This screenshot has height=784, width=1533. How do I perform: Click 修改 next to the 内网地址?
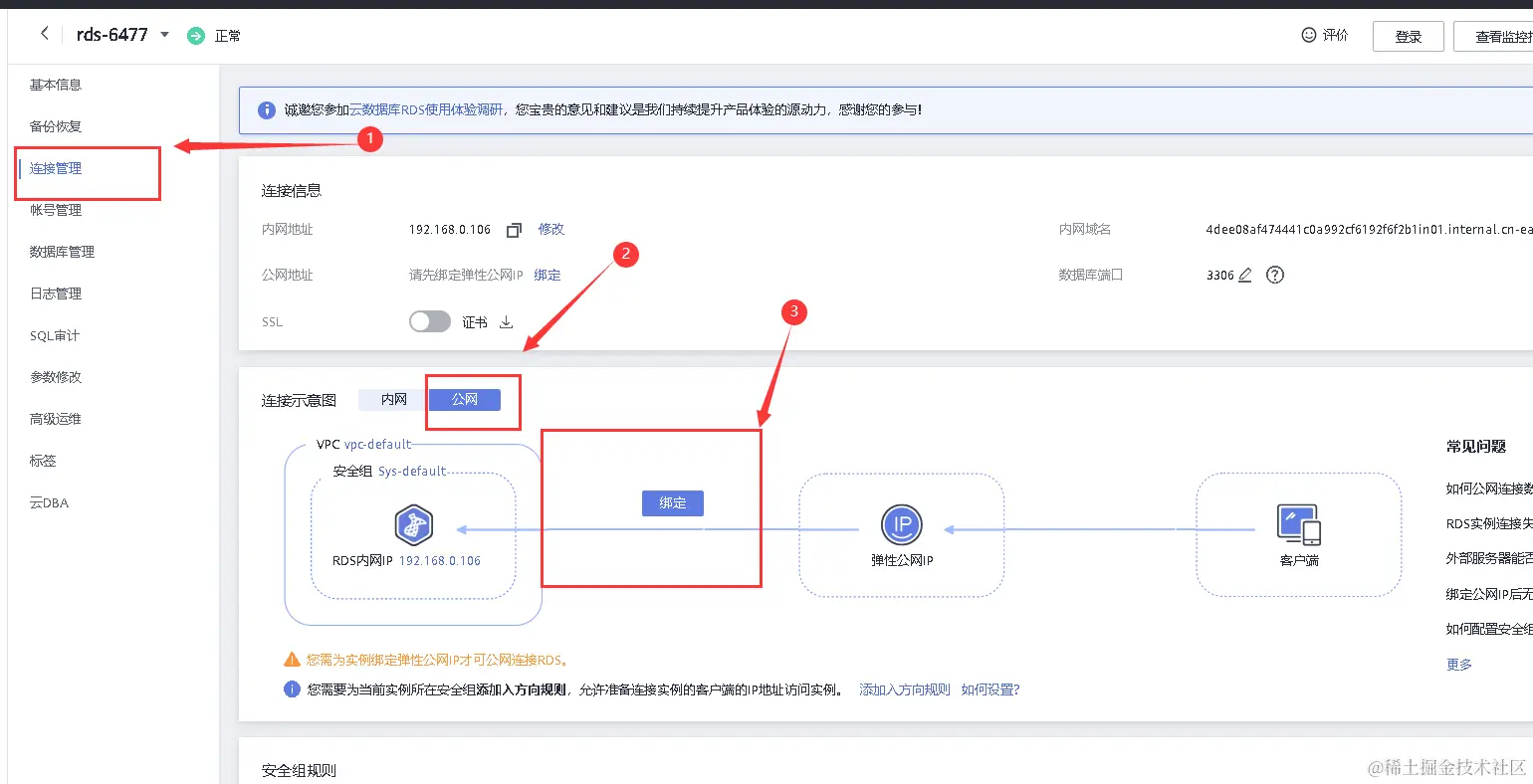click(551, 229)
